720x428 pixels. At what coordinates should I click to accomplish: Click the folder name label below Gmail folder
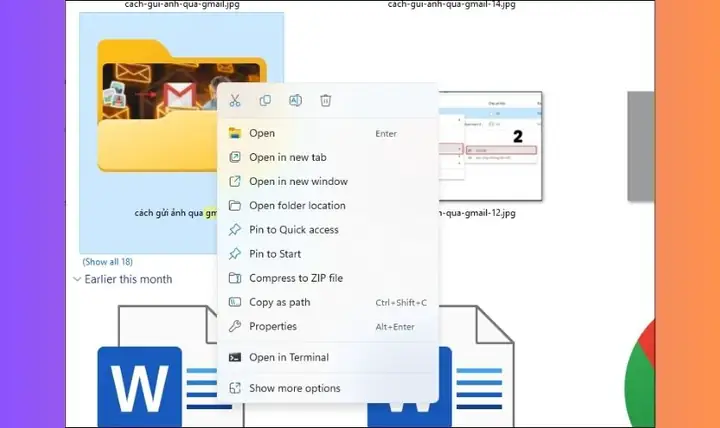(176, 213)
